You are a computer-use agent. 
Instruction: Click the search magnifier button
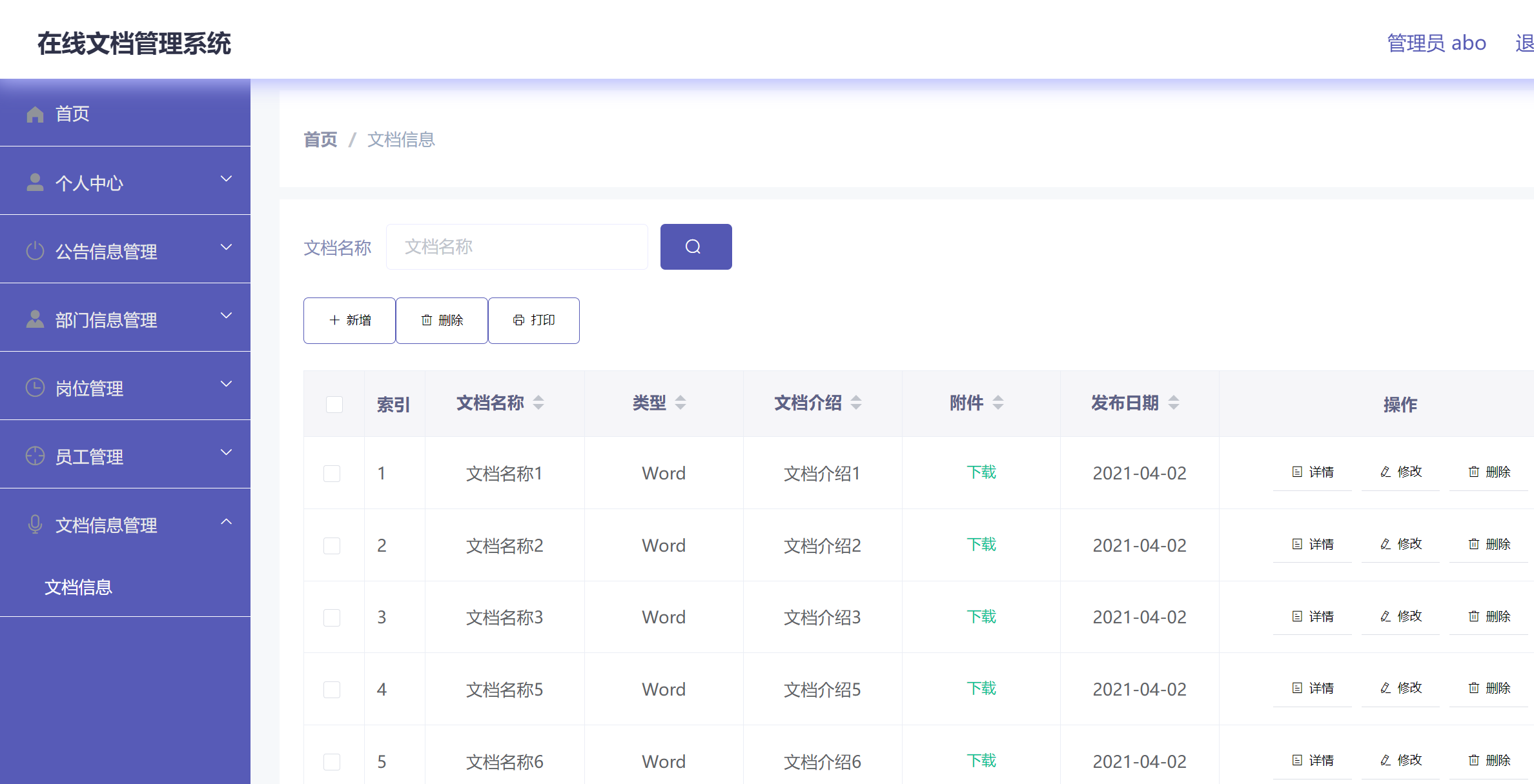click(696, 246)
